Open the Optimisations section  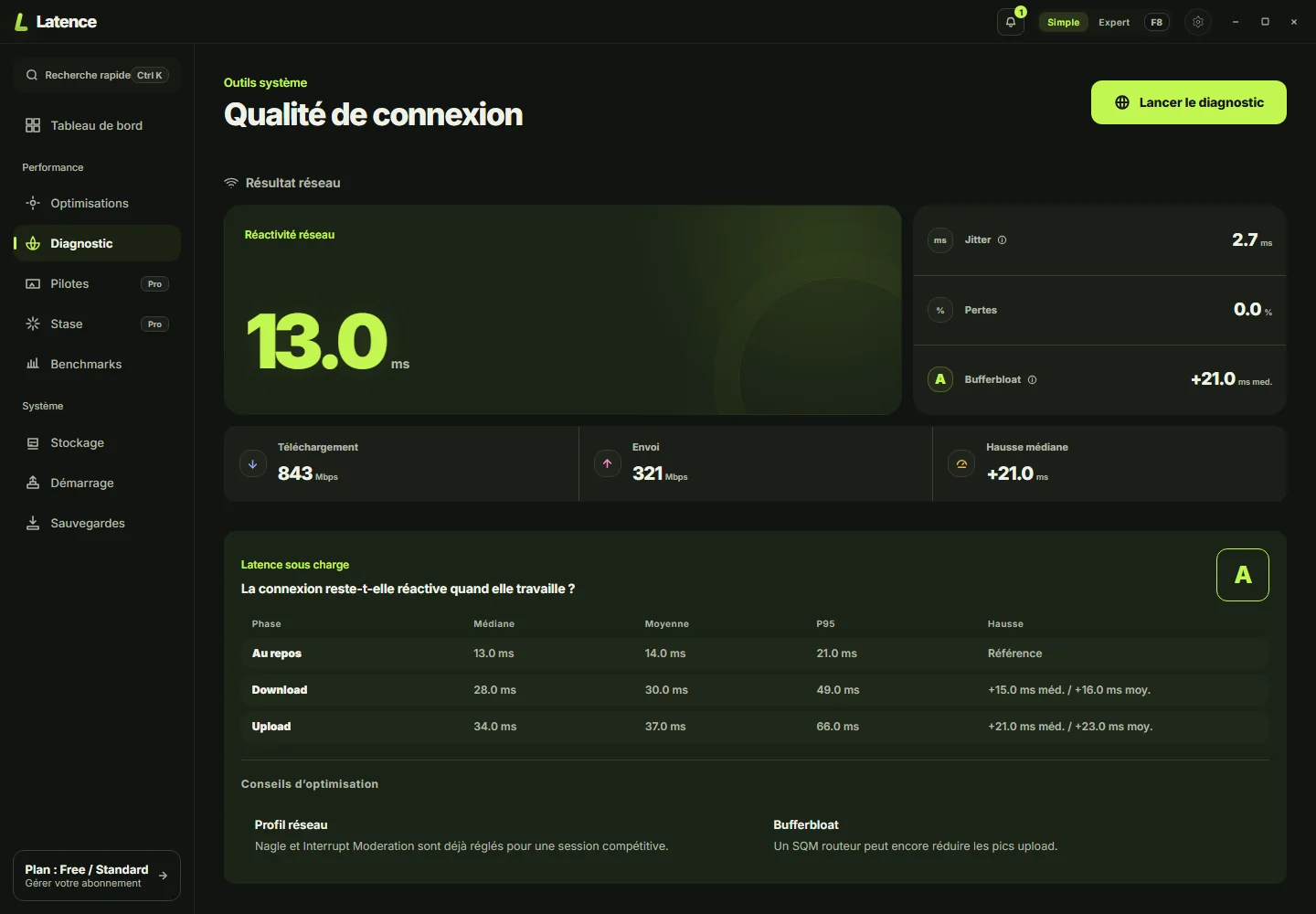97,203
